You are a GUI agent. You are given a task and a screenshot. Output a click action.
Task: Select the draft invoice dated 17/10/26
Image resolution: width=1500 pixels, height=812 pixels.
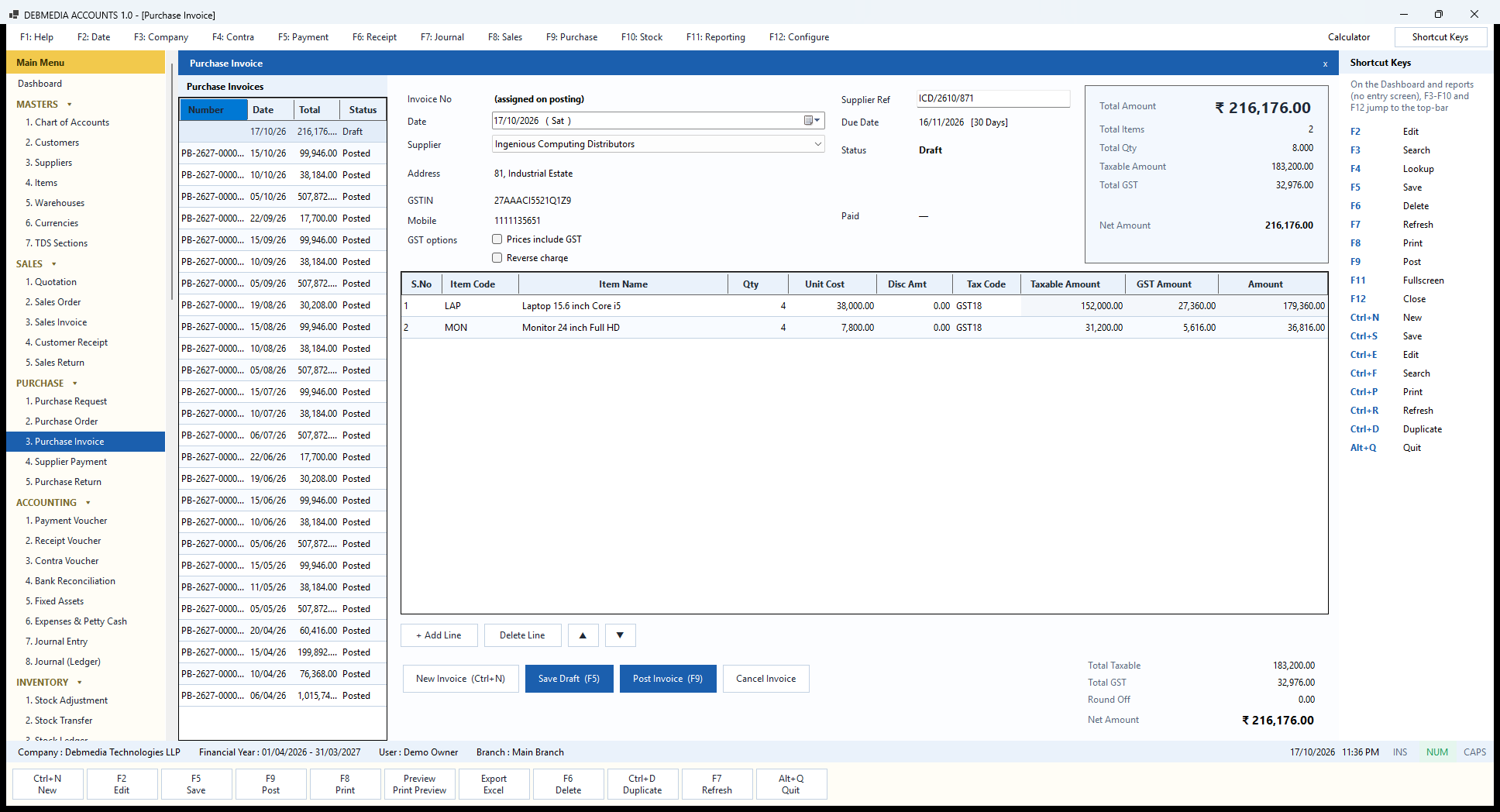pyautogui.click(x=283, y=132)
